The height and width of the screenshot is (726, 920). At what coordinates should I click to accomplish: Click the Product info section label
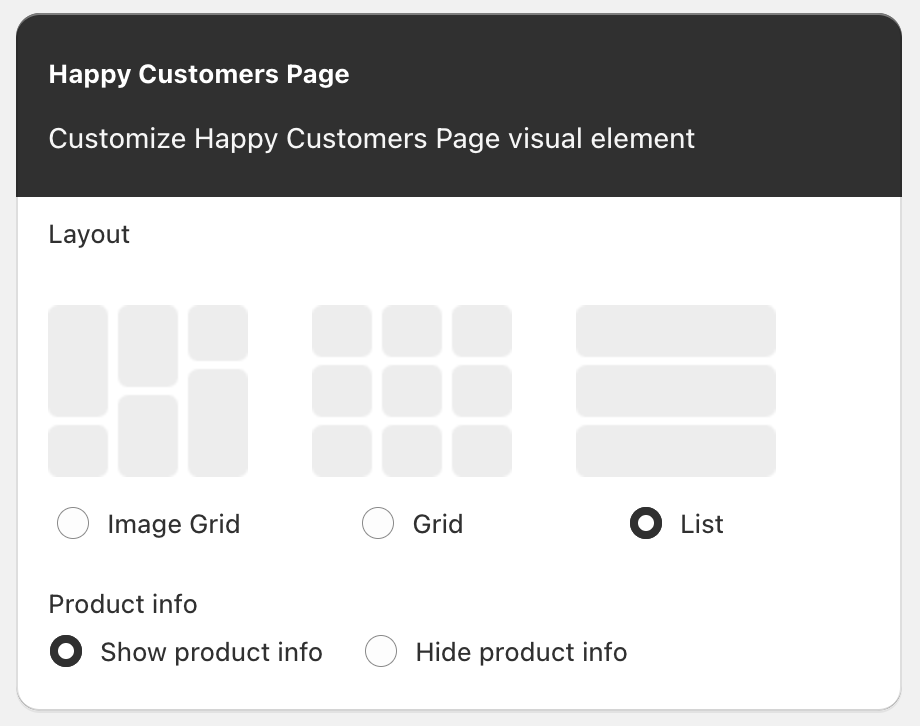point(123,605)
